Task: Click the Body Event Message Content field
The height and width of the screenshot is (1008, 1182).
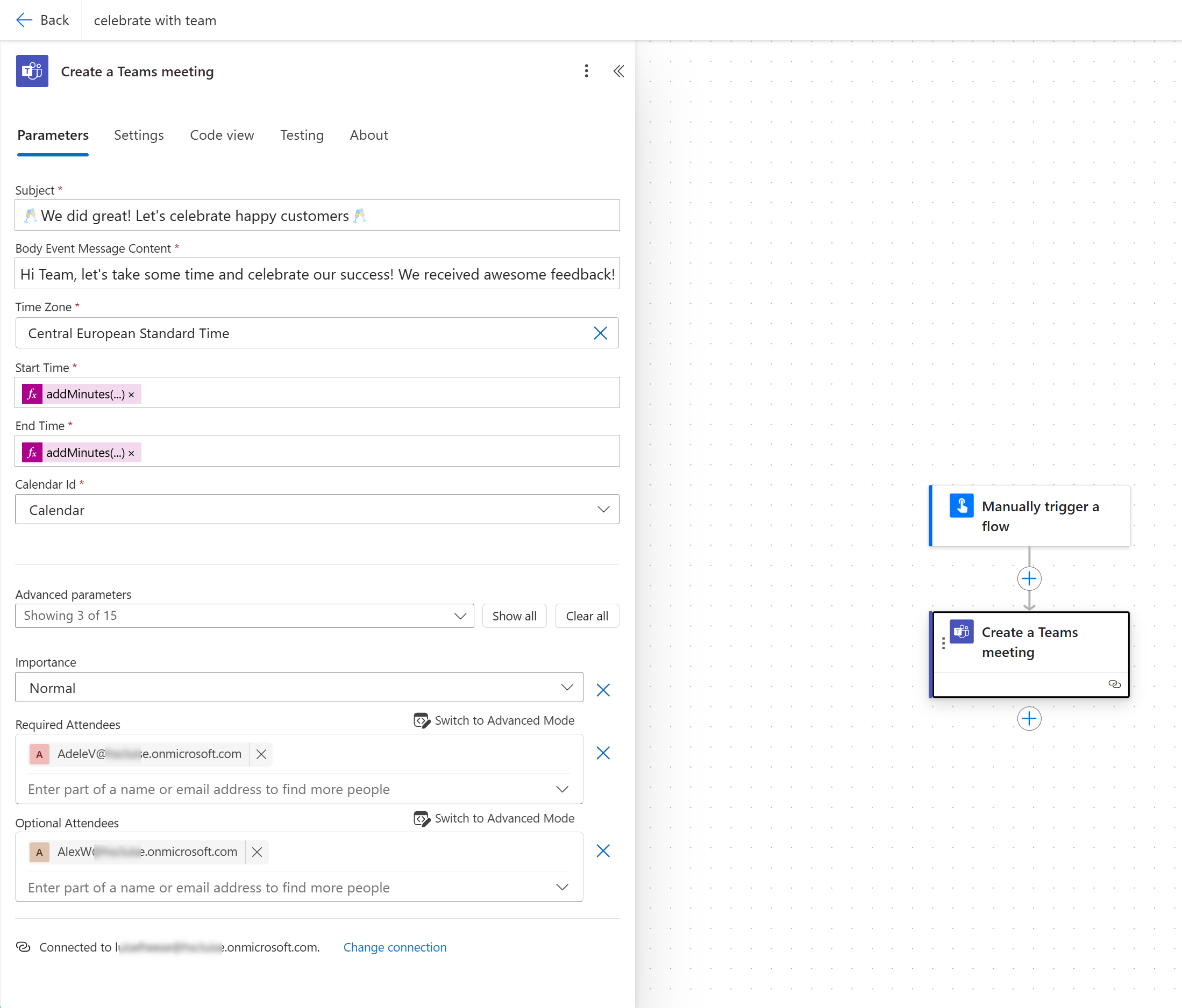Action: pyautogui.click(x=317, y=274)
